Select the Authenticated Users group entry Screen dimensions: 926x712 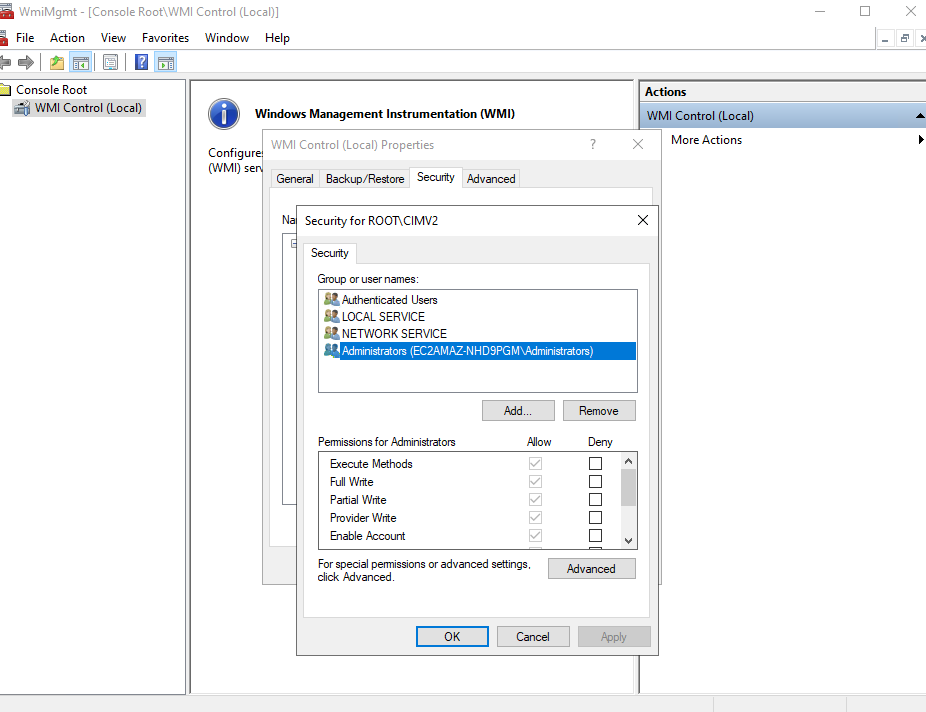tap(389, 300)
